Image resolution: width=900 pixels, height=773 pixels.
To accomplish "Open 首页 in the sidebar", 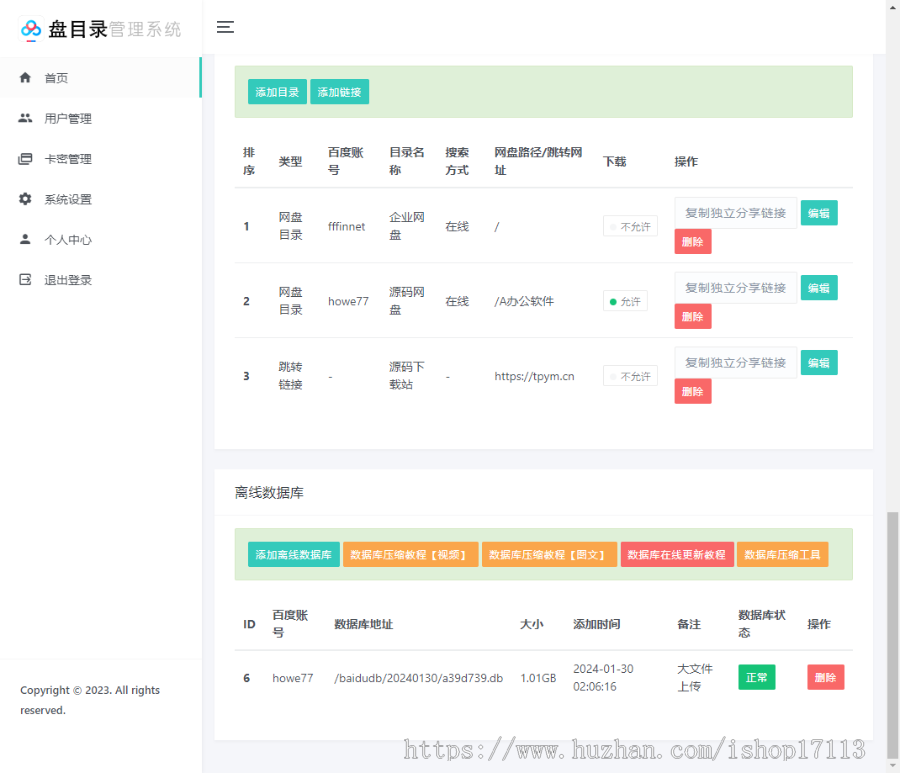I will coord(100,77).
